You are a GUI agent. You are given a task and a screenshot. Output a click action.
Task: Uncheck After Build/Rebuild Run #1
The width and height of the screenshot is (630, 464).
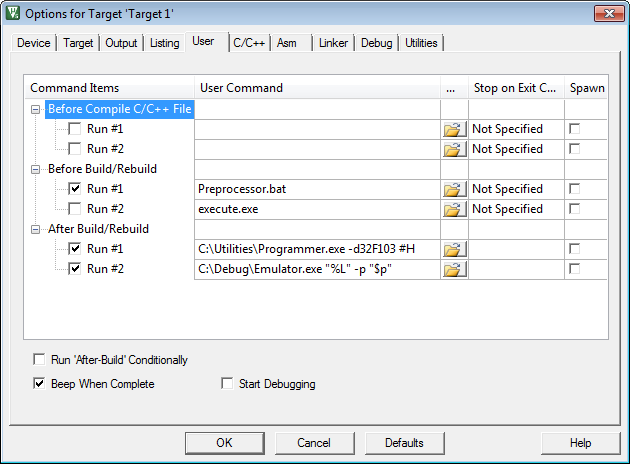coord(75,249)
